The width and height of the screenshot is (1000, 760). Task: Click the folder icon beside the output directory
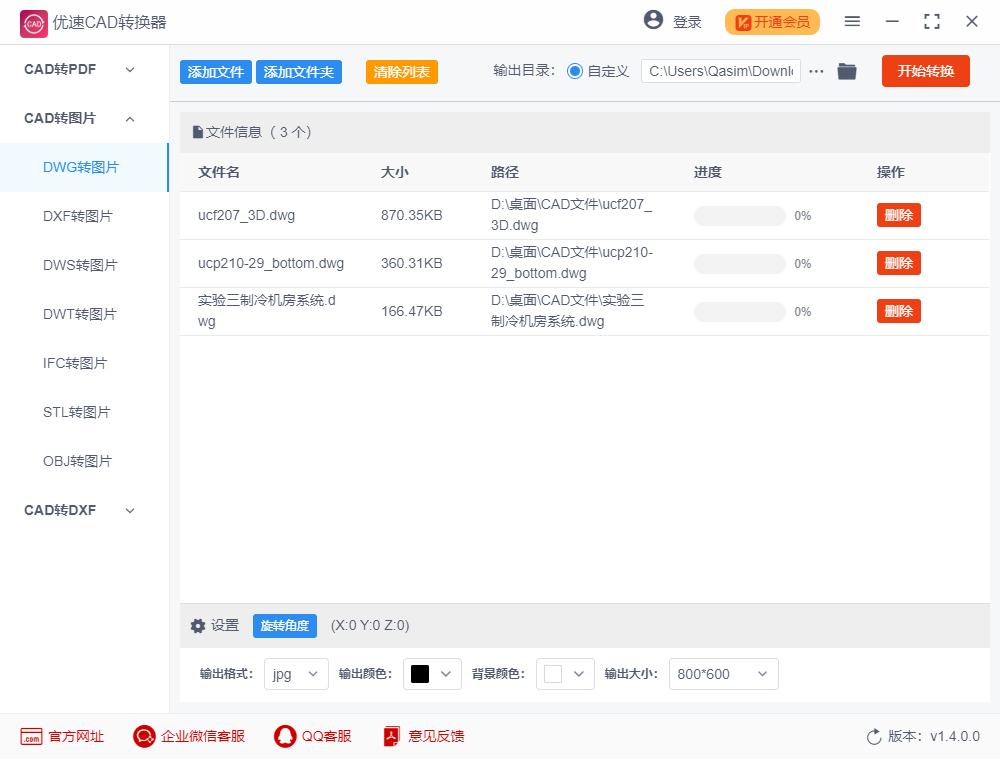tap(847, 71)
